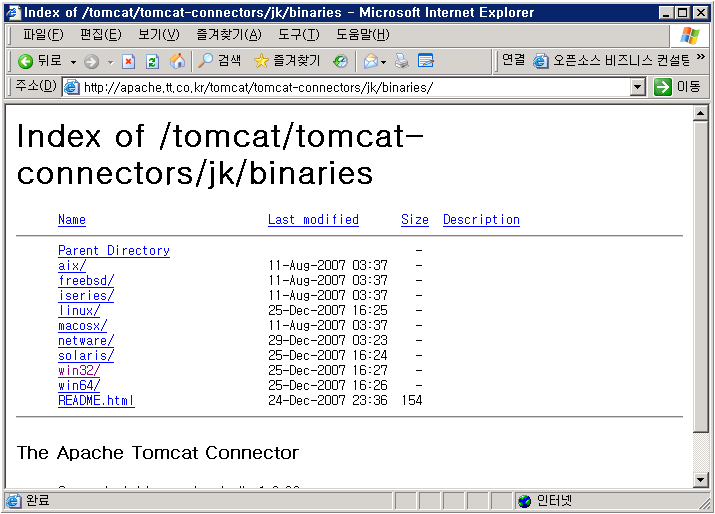The image size is (715, 514).
Task: Click the History/Media toolbar icon
Action: (340, 61)
